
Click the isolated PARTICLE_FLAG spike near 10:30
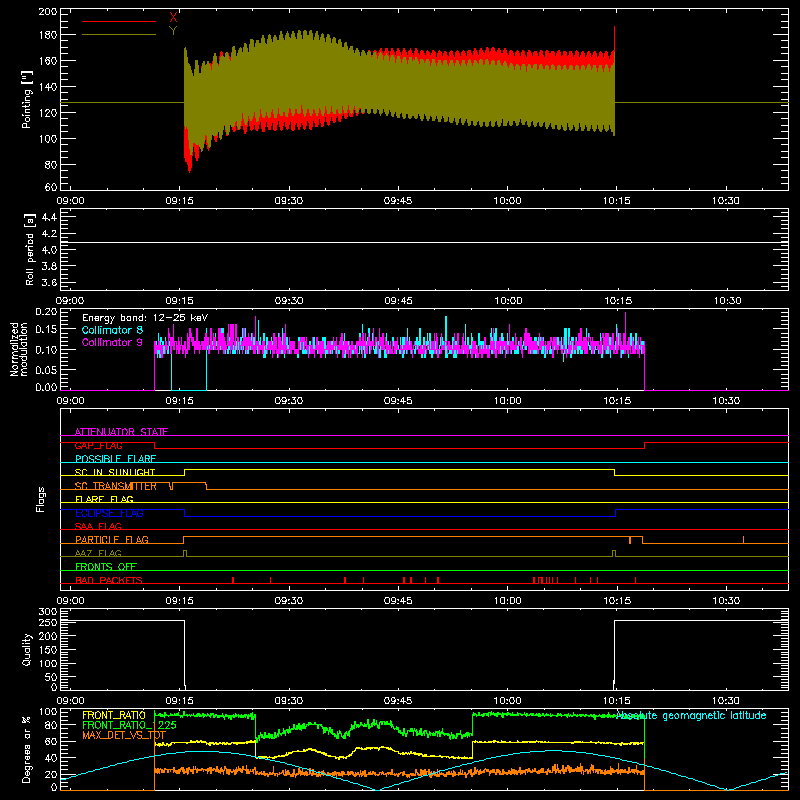(743, 539)
